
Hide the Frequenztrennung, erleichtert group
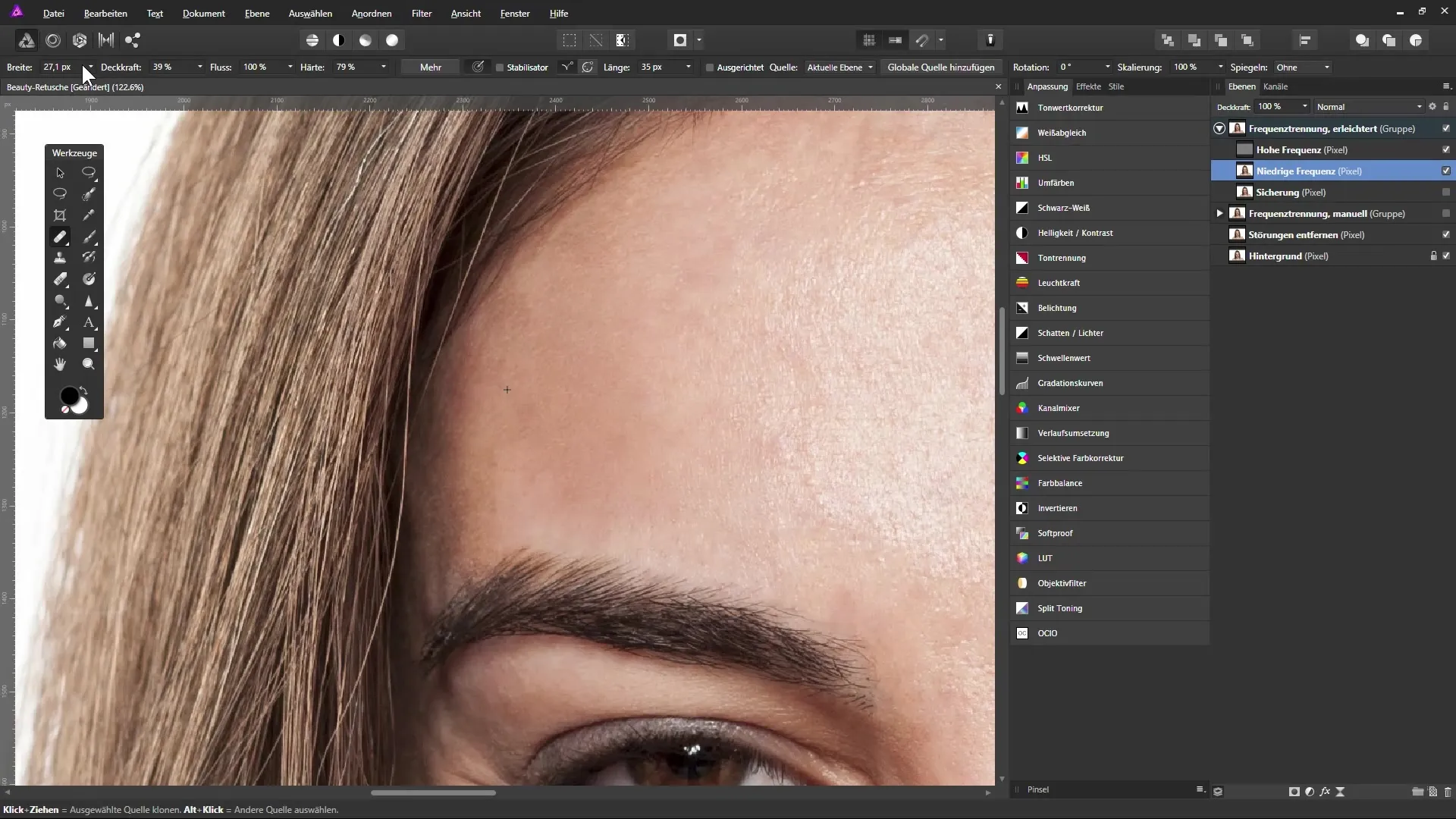click(x=1446, y=129)
